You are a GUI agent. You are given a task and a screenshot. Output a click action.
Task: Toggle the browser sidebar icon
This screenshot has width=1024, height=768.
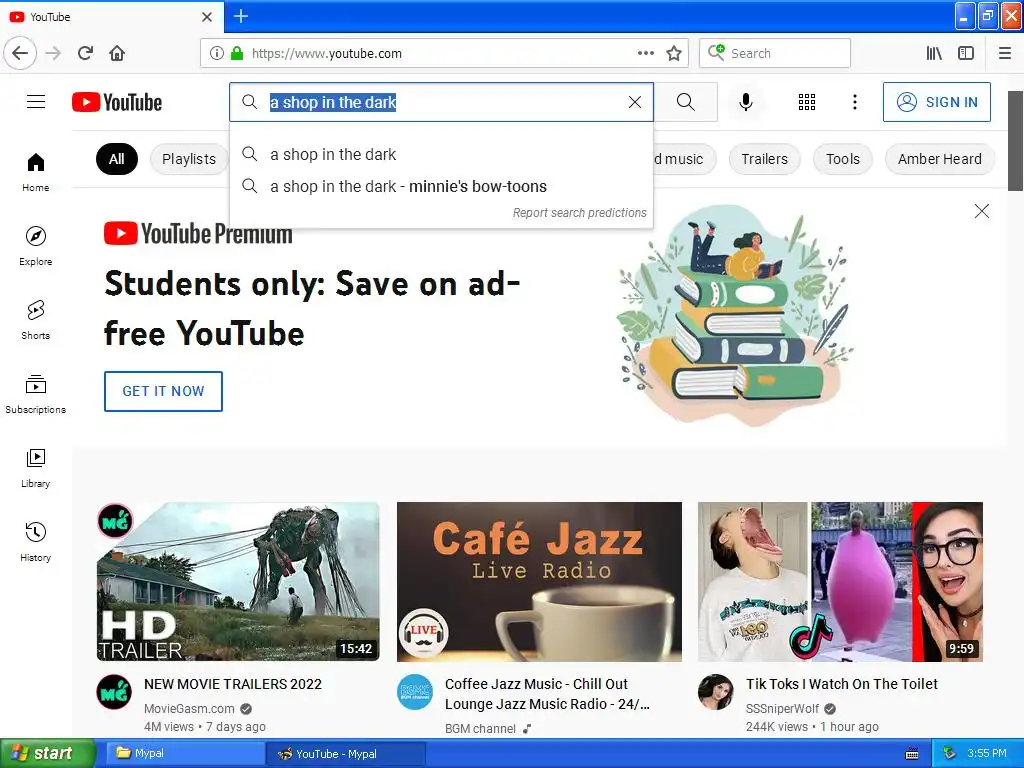pos(966,53)
